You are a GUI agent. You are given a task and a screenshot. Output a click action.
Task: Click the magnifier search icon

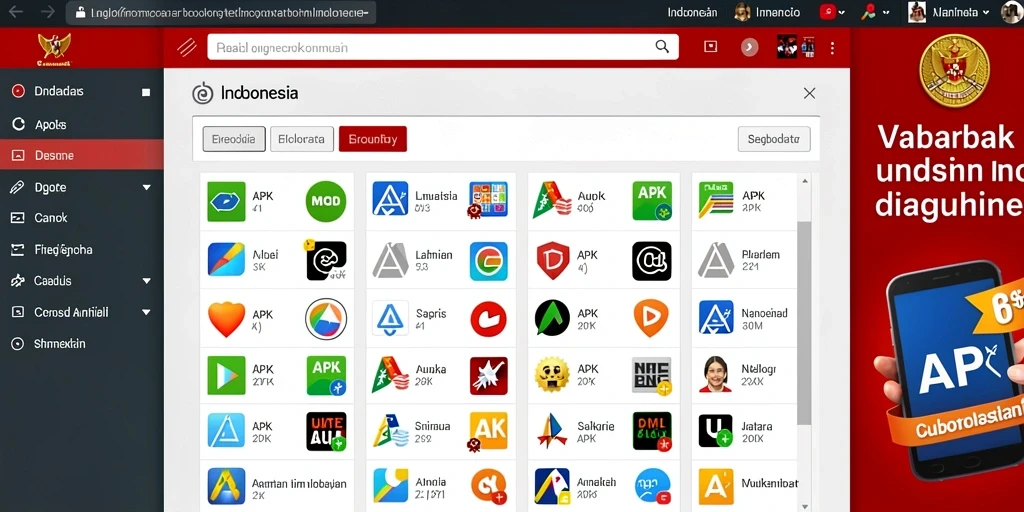[662, 46]
